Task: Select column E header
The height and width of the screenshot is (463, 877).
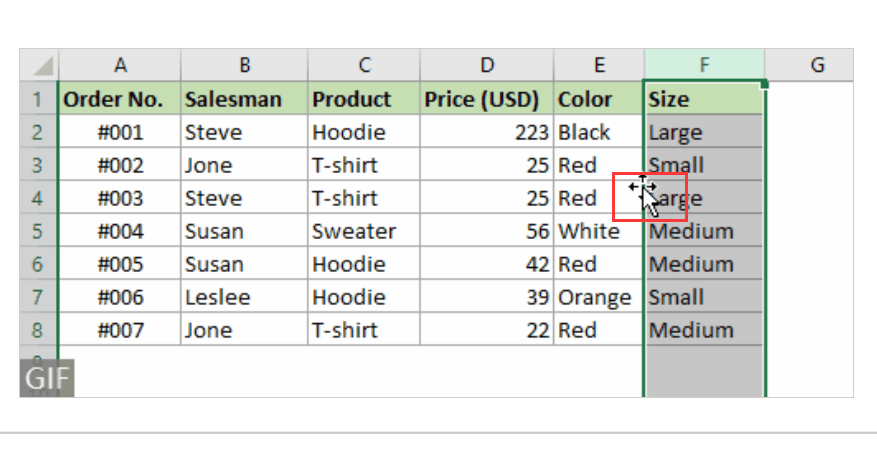Action: coord(599,65)
